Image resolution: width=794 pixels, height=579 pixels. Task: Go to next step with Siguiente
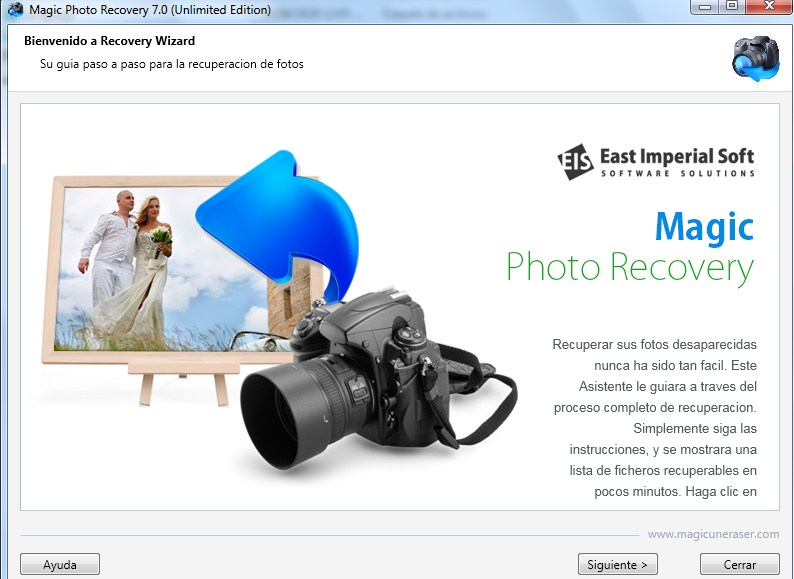click(617, 564)
